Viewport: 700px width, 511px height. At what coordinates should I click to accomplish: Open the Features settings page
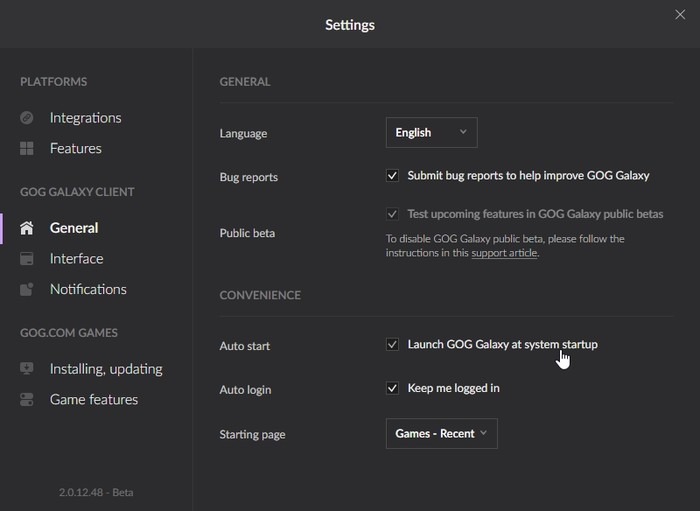(75, 148)
